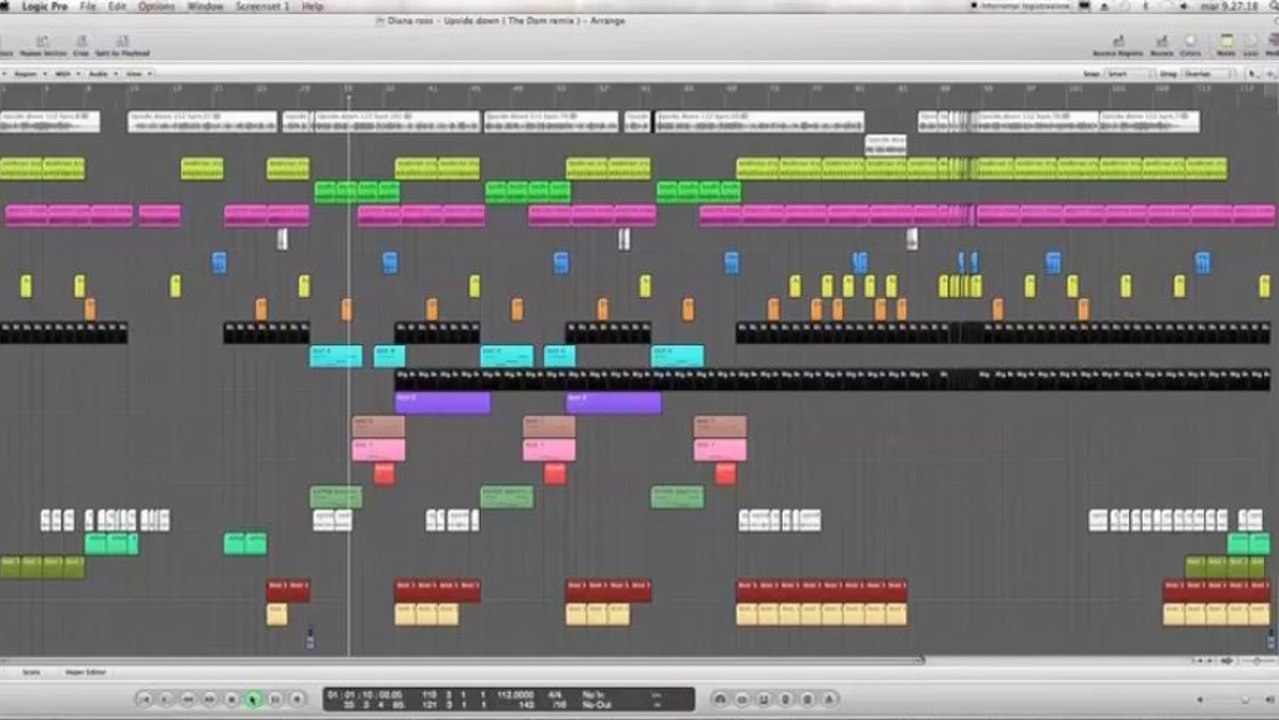Open the left-click pointer tool menu

coord(1253,74)
